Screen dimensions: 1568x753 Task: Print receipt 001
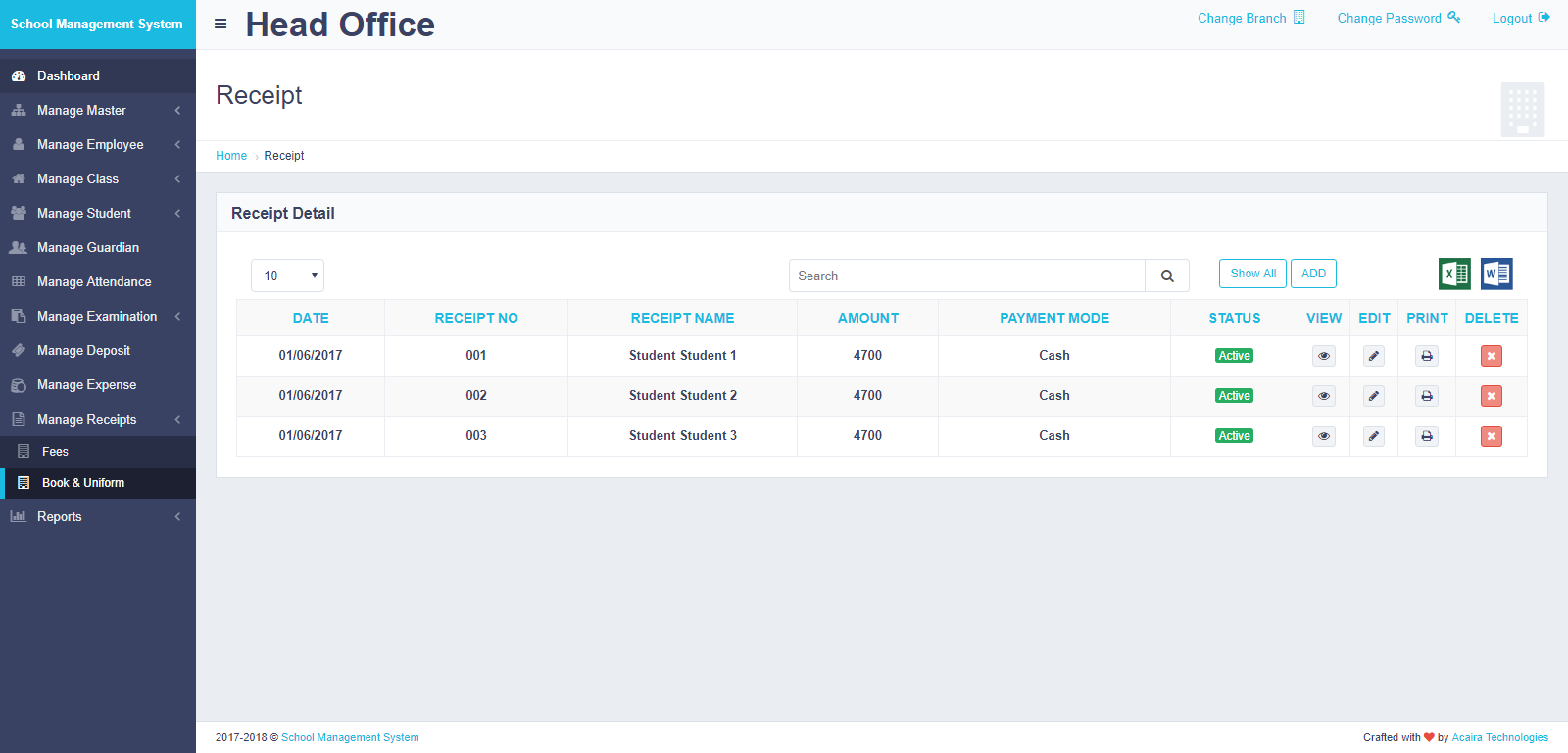click(x=1427, y=356)
